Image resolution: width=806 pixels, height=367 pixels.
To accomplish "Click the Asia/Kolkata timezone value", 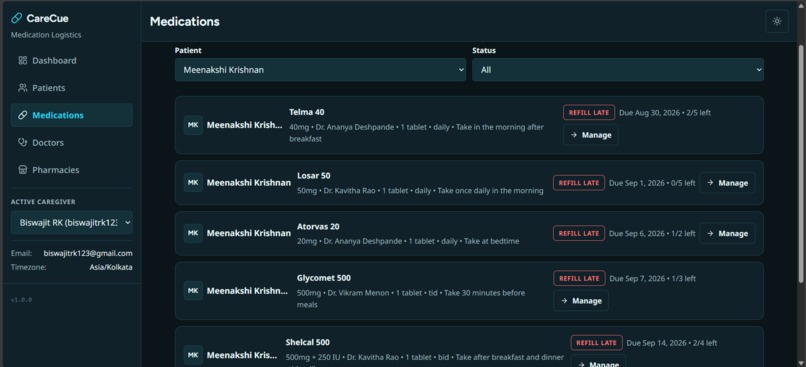I will (111, 267).
